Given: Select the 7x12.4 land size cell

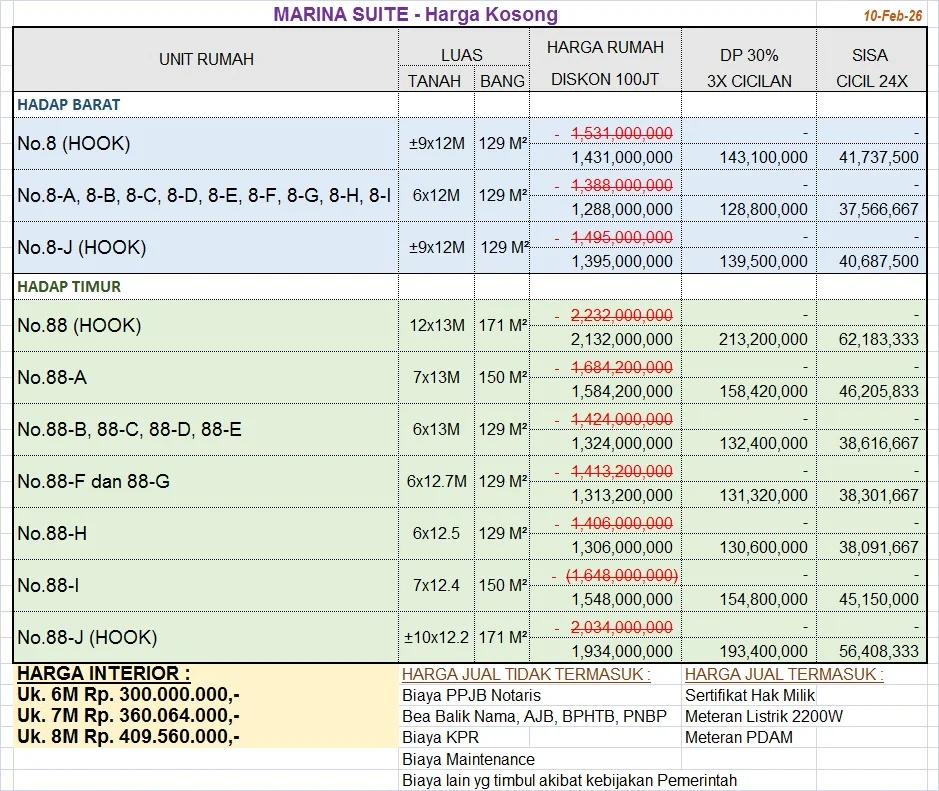Looking at the screenshot, I should (x=436, y=586).
